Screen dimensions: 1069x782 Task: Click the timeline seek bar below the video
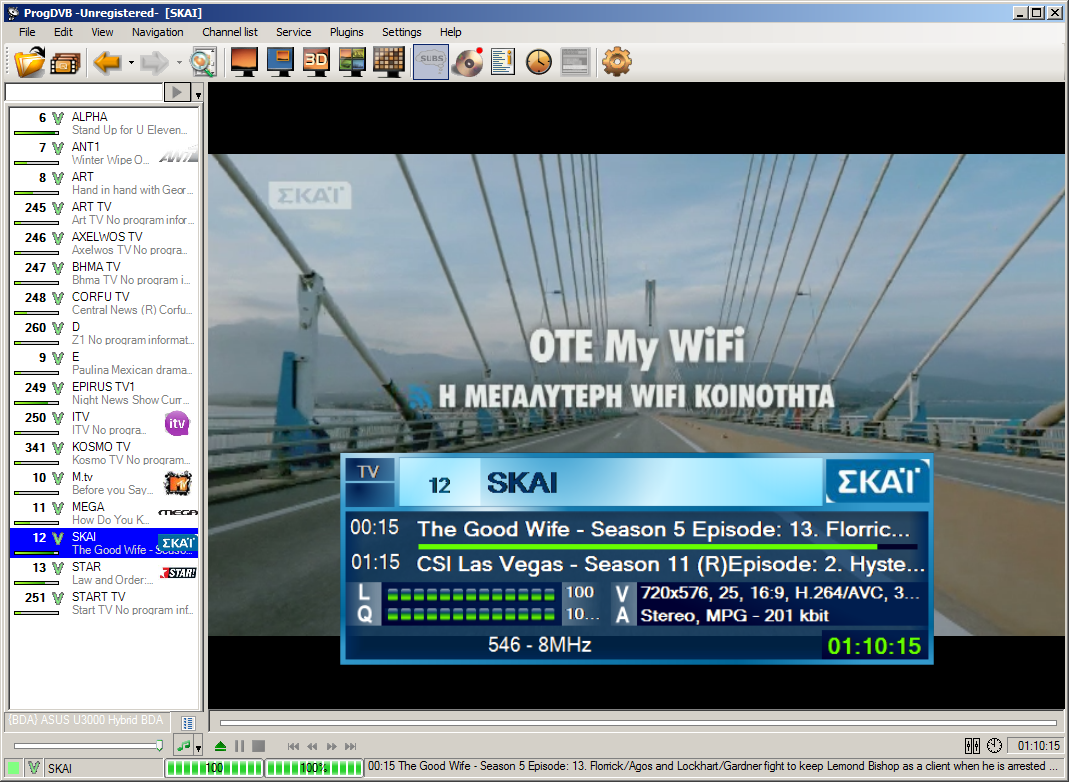coord(638,723)
